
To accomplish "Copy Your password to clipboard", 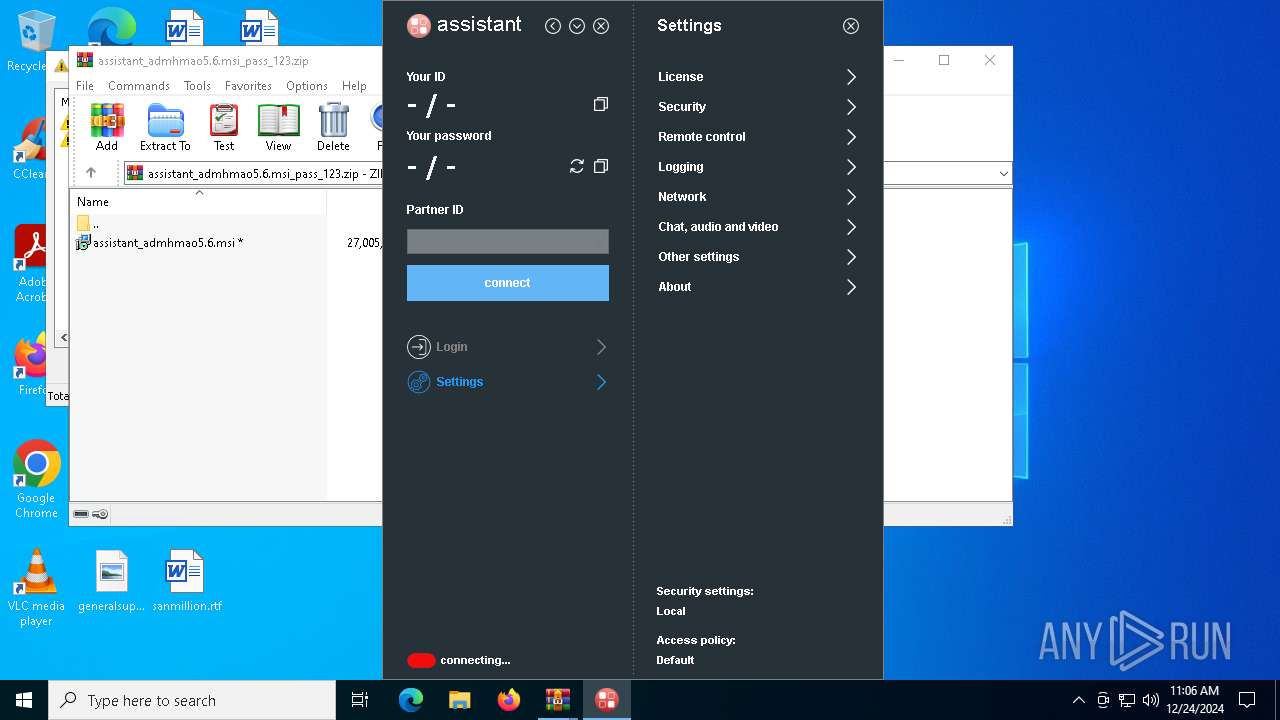I will pyautogui.click(x=600, y=166).
